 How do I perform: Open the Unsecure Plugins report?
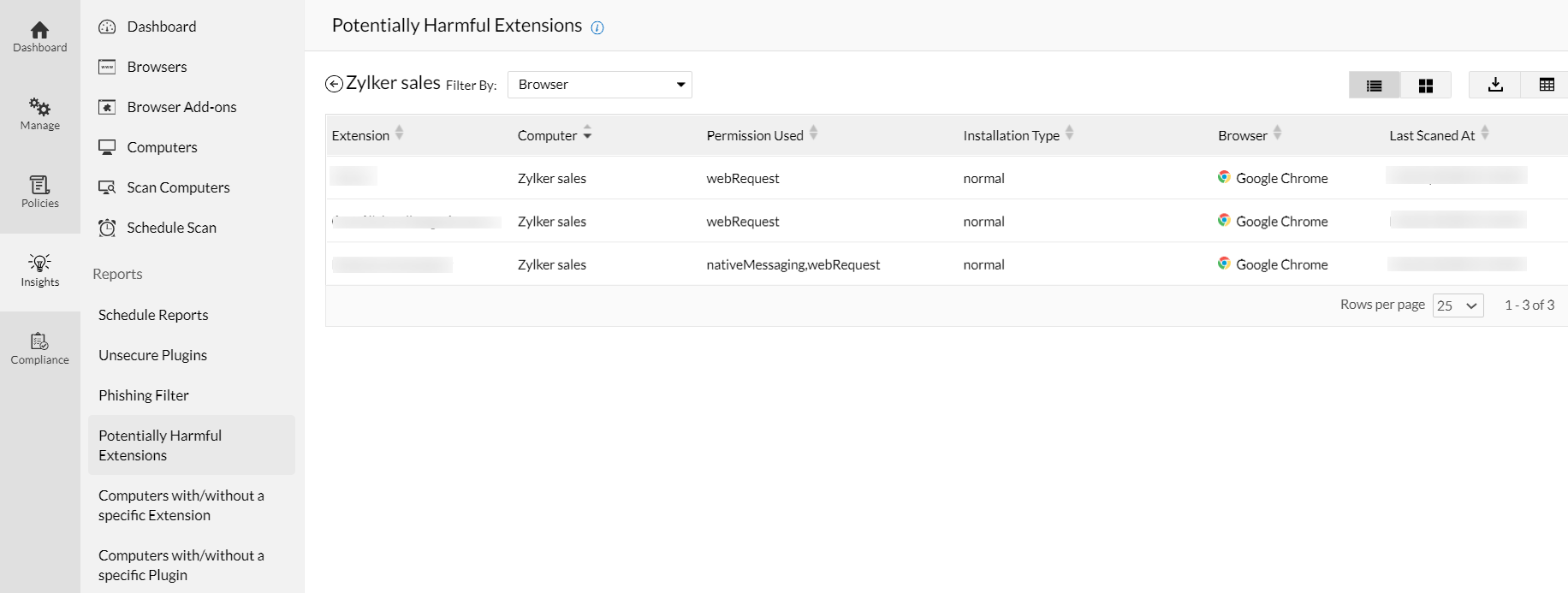[x=152, y=355]
